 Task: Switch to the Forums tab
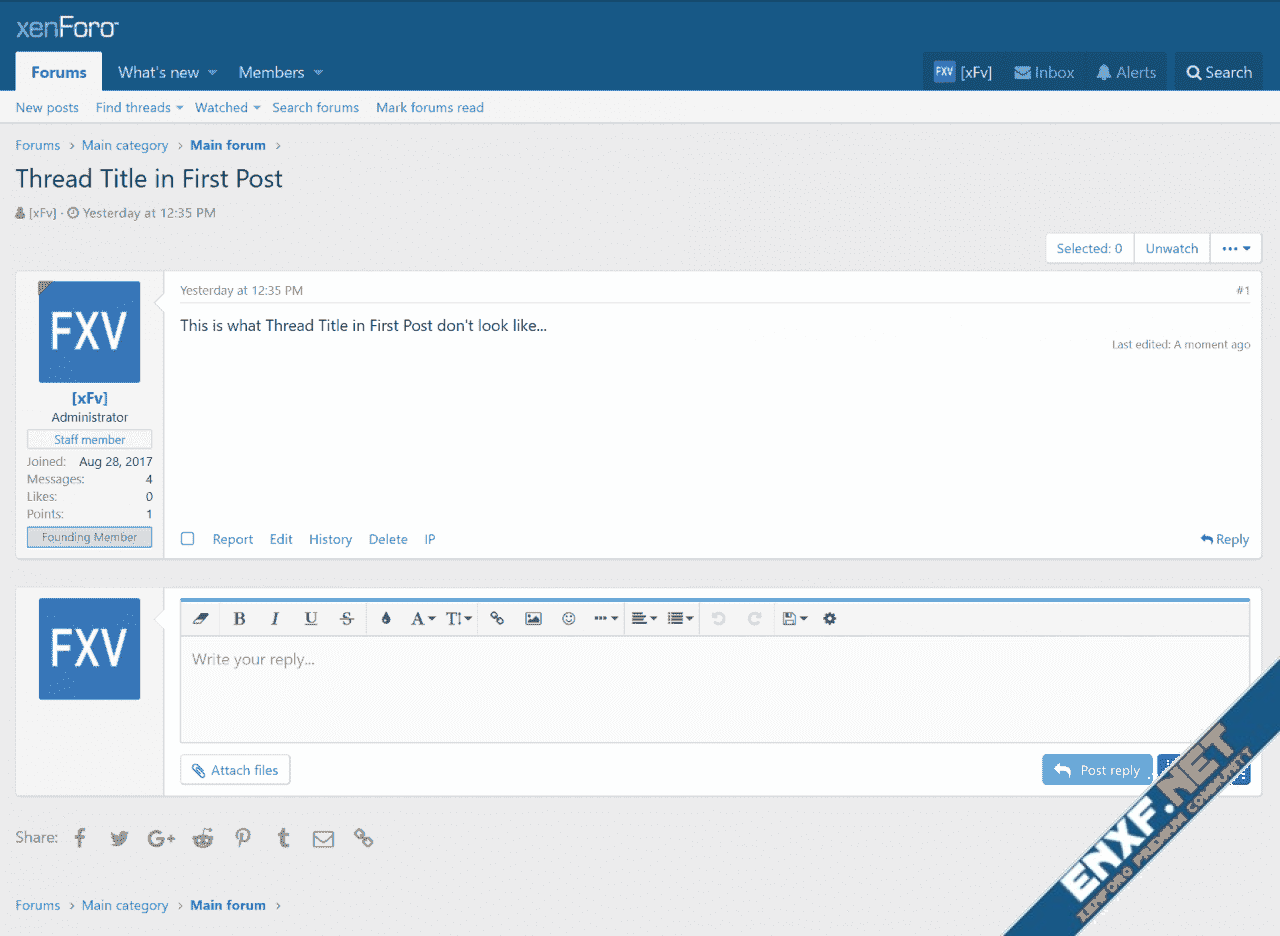click(x=59, y=72)
